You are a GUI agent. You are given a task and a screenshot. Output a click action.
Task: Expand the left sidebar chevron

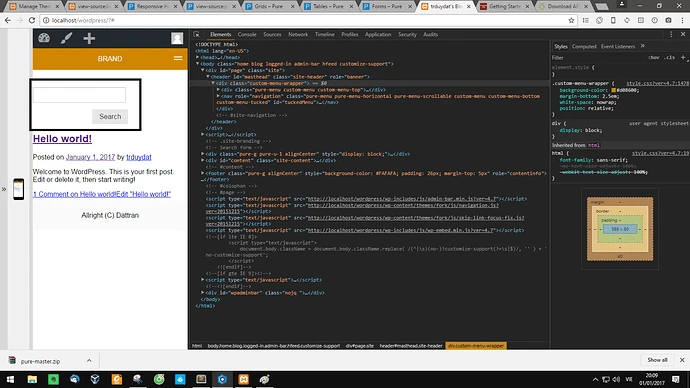click(4, 189)
